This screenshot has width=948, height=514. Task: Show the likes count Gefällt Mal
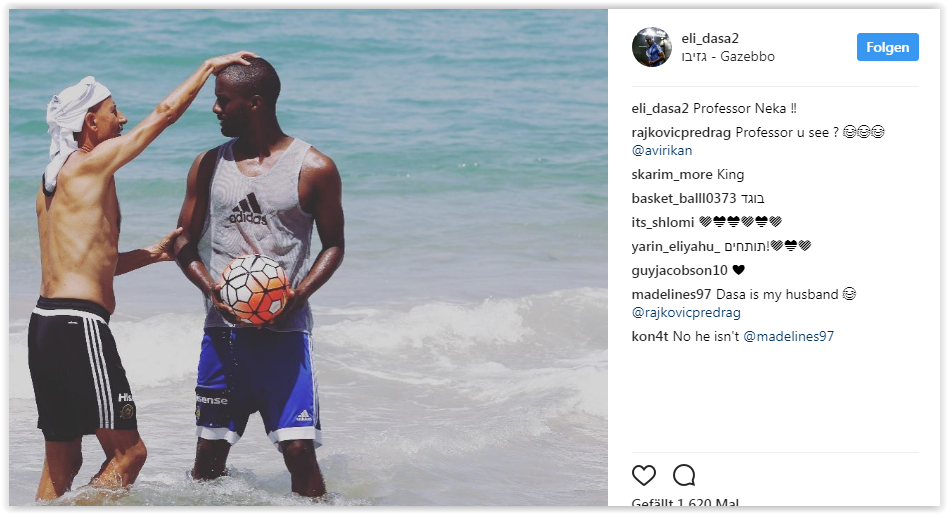pos(685,502)
